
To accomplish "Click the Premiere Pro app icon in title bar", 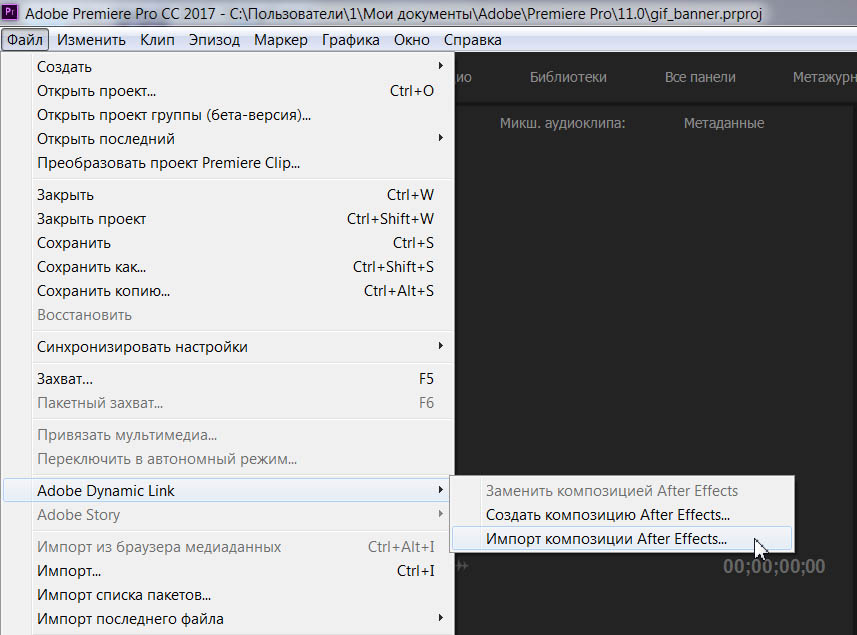I will tap(10, 11).
